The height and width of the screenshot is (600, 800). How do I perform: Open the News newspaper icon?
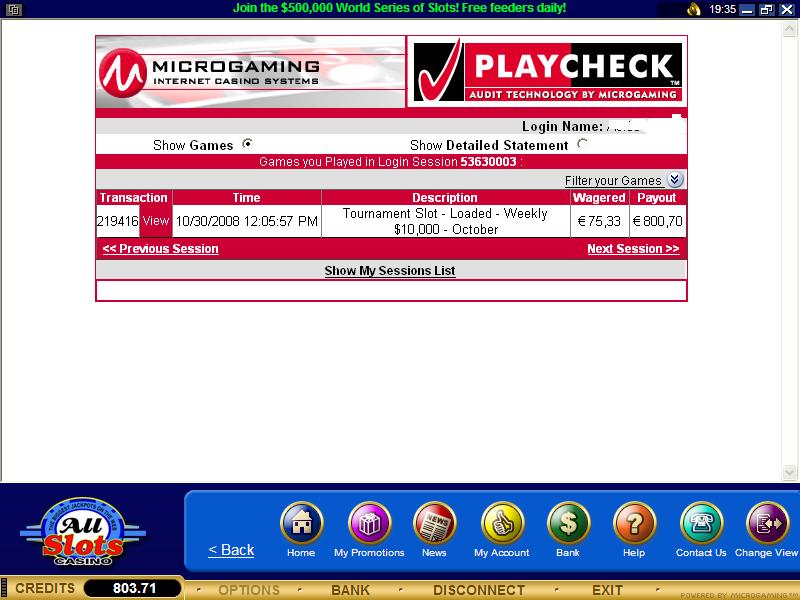click(x=435, y=523)
